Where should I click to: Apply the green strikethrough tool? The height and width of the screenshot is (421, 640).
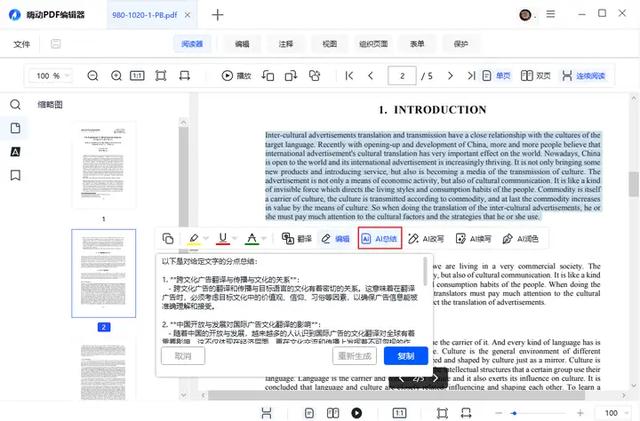pyautogui.click(x=252, y=238)
